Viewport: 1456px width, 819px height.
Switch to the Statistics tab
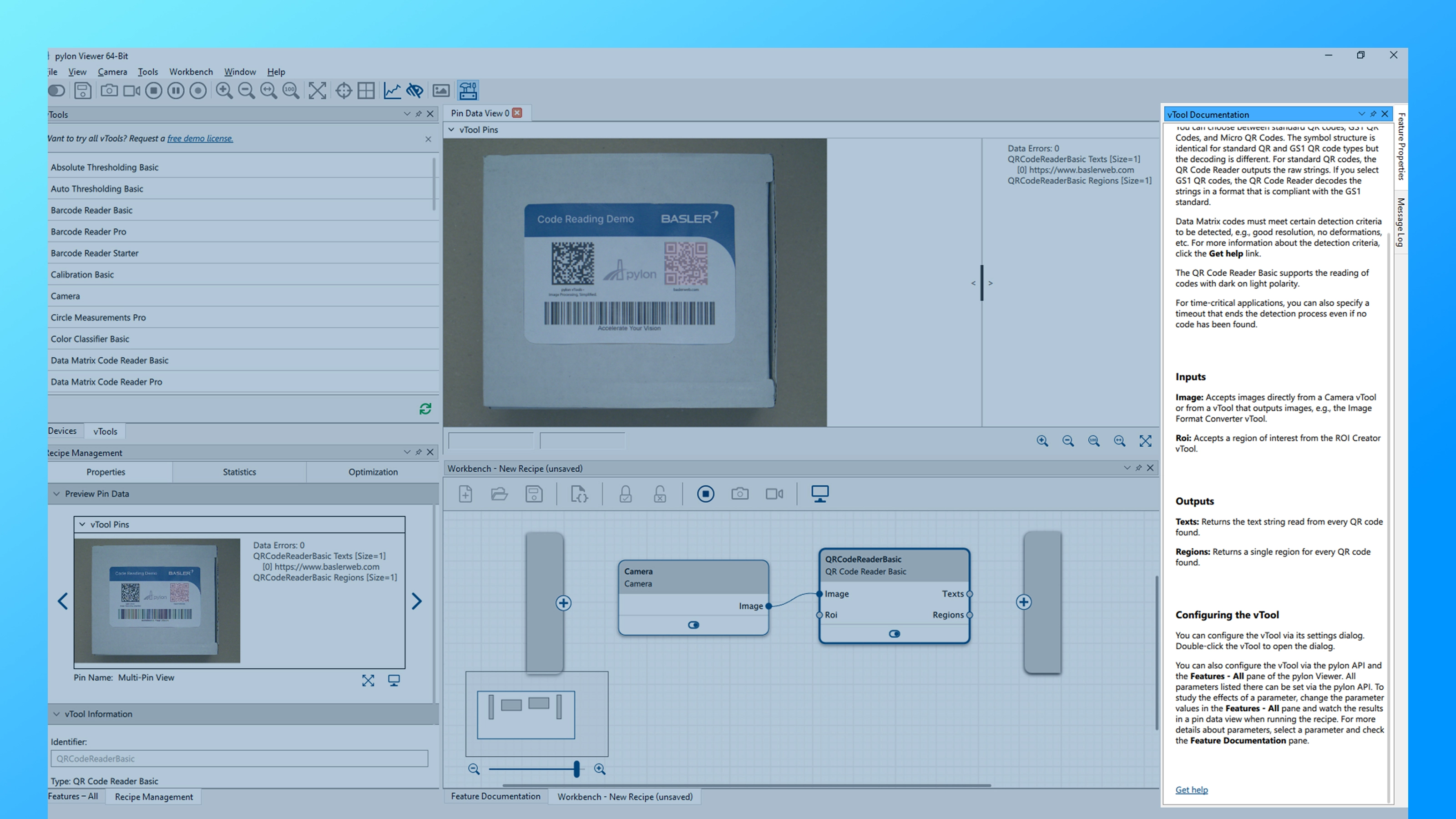coord(239,472)
